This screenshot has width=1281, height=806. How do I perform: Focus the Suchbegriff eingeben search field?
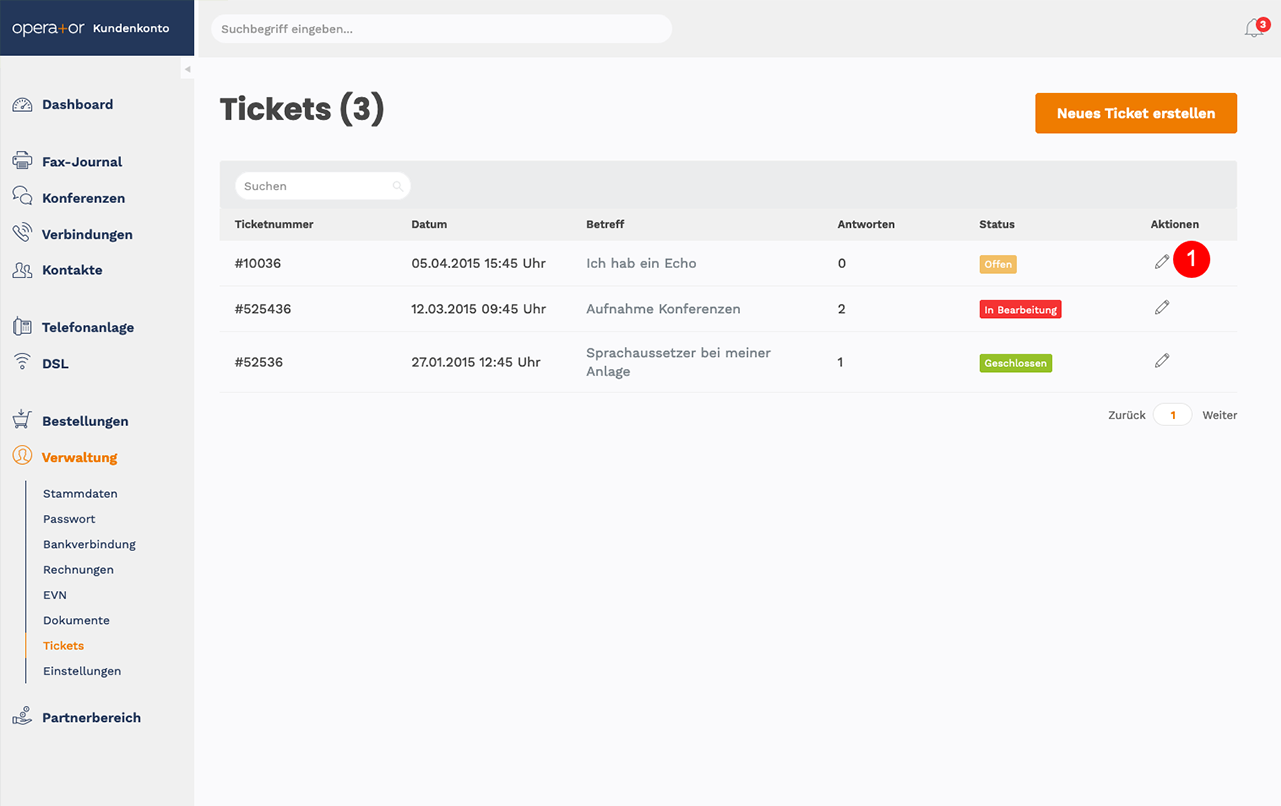(x=441, y=29)
